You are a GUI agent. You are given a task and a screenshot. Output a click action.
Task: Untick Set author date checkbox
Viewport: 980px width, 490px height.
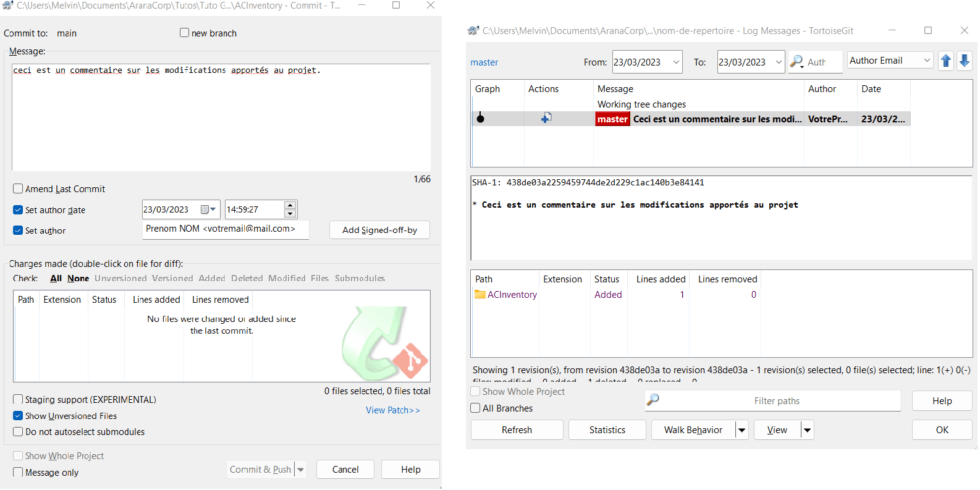point(18,210)
